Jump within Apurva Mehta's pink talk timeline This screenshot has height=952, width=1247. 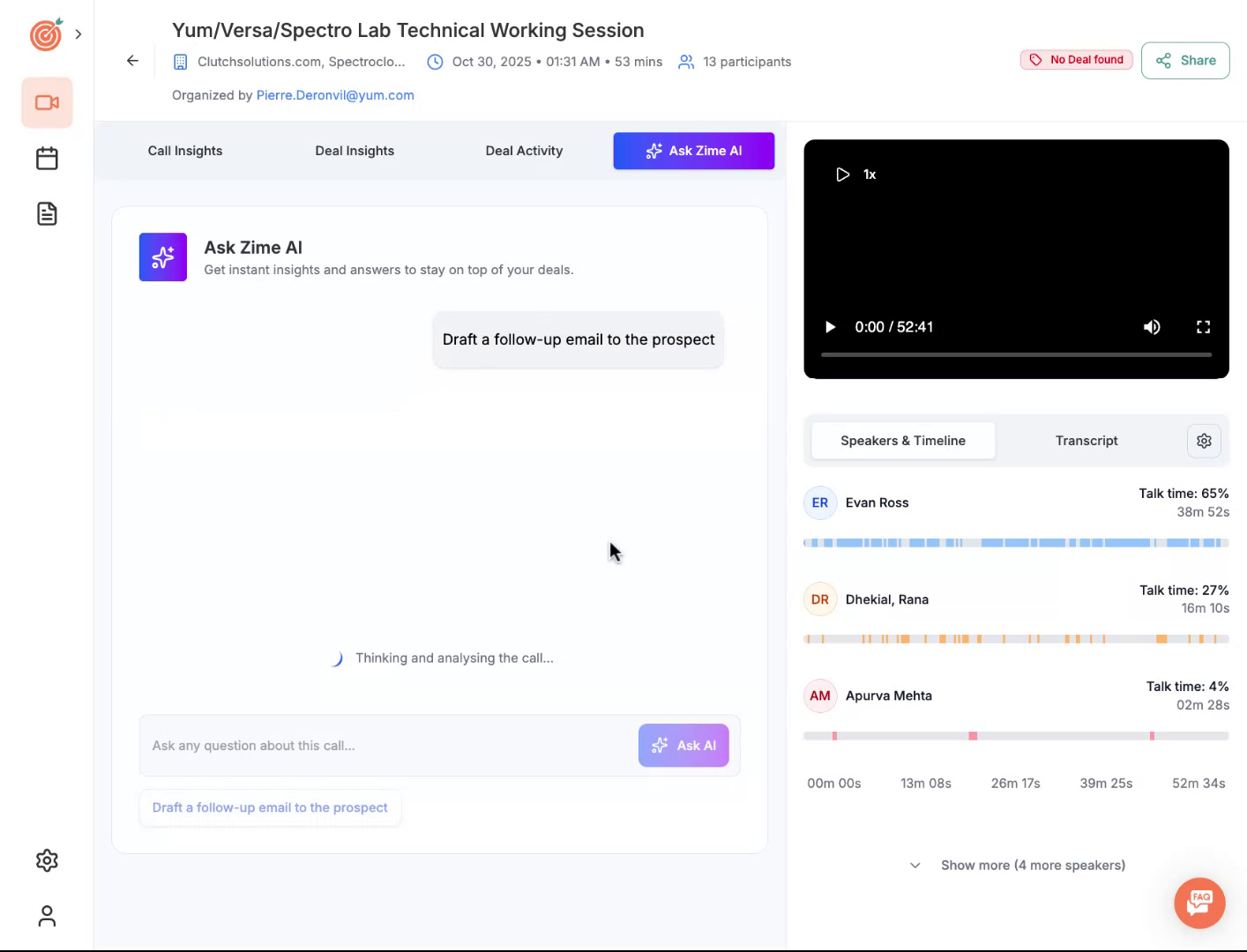pos(1016,735)
